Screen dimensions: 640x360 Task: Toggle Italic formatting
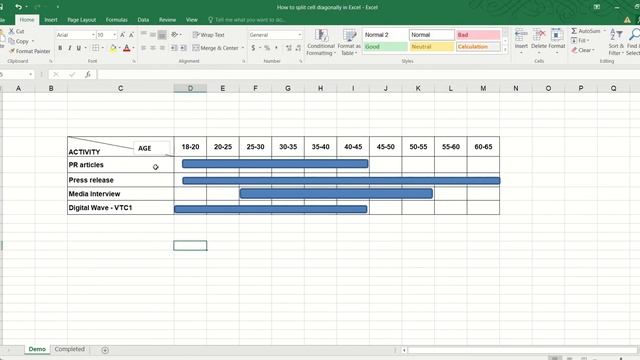pos(69,48)
